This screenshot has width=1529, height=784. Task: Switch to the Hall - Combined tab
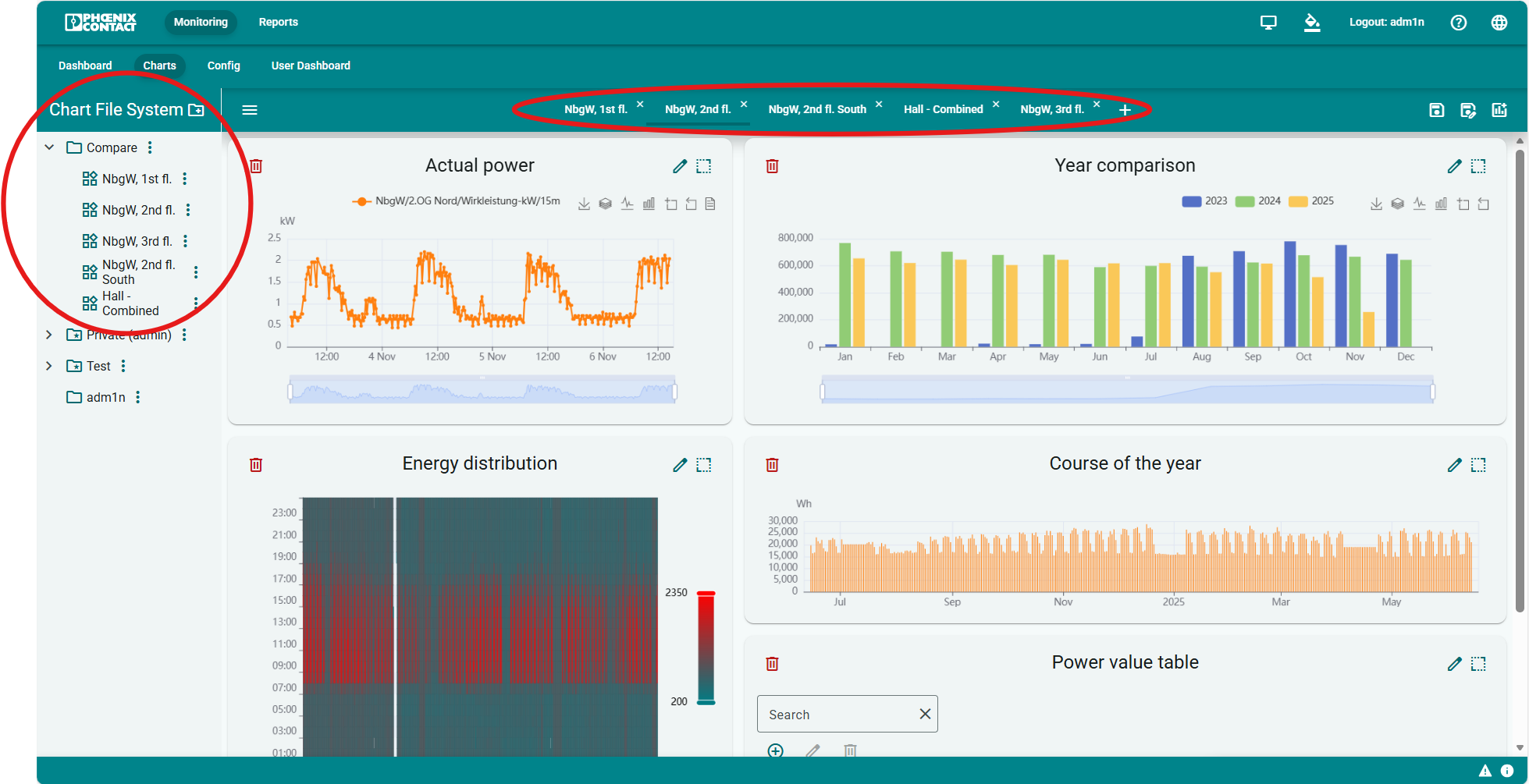pos(943,110)
